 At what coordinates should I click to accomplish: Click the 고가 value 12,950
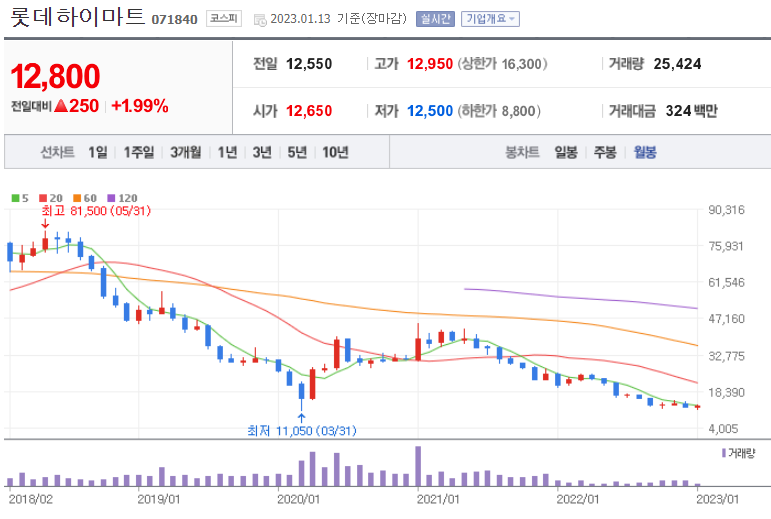[430, 64]
